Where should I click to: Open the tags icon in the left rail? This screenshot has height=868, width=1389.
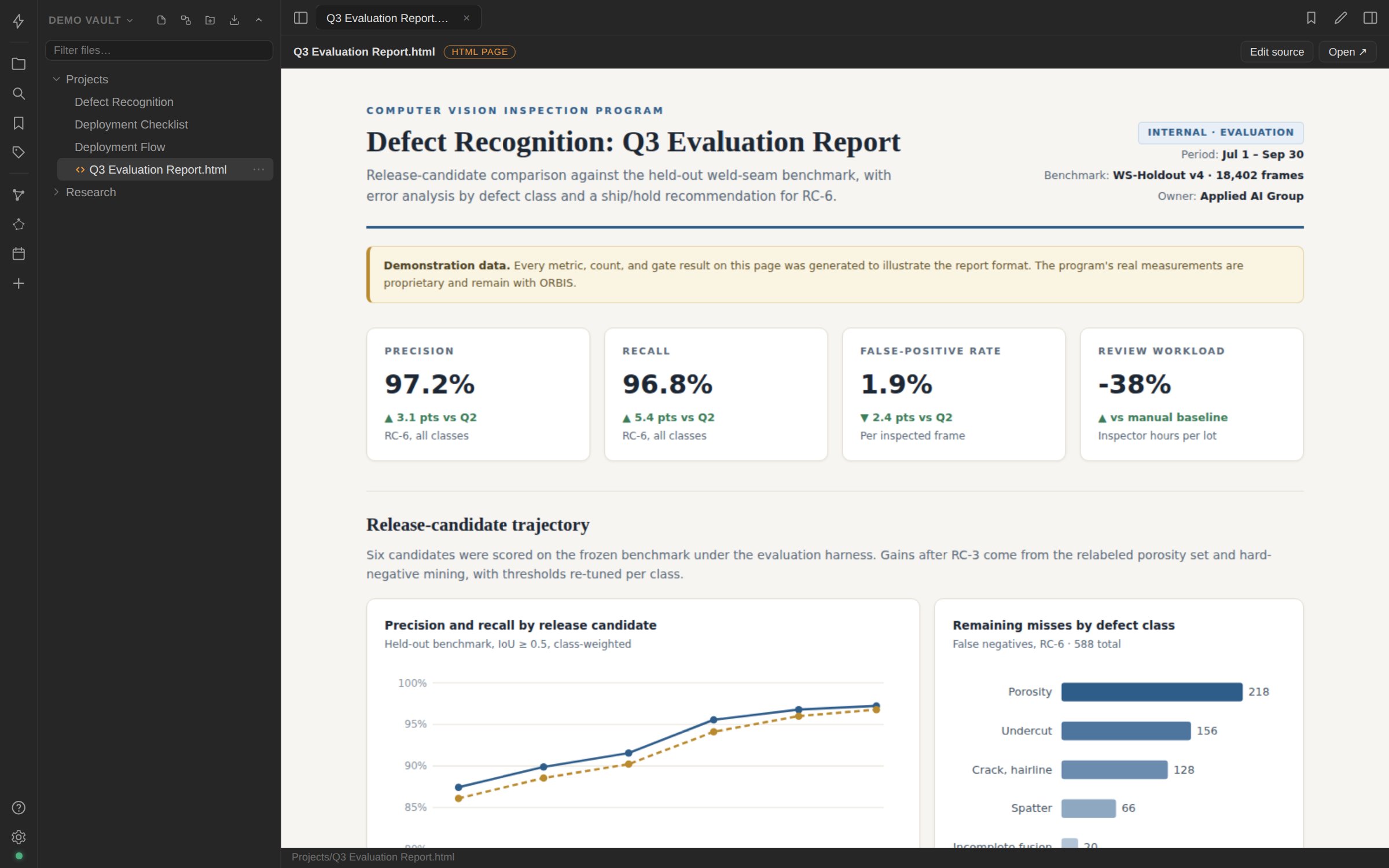coord(19,152)
